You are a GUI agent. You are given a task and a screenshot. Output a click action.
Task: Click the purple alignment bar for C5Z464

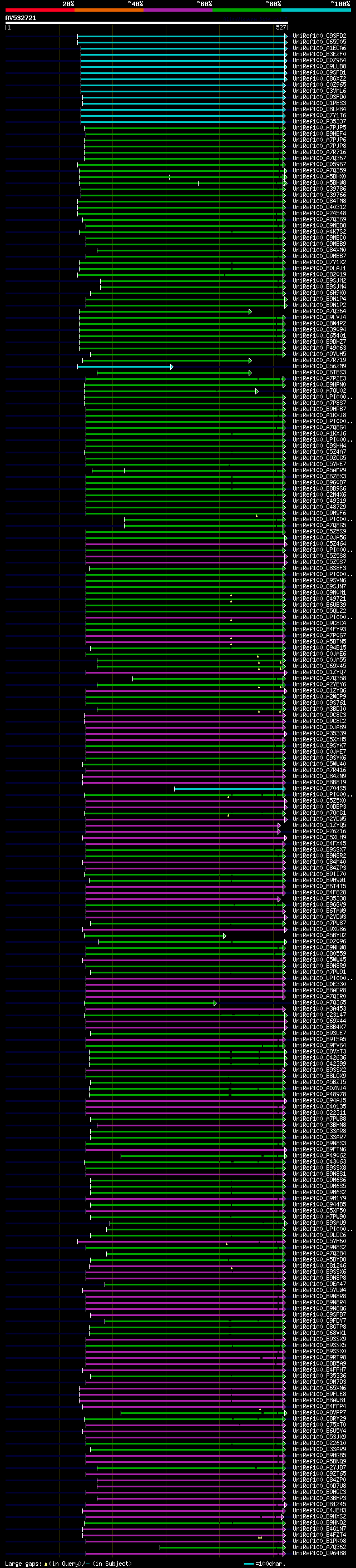click(x=186, y=544)
